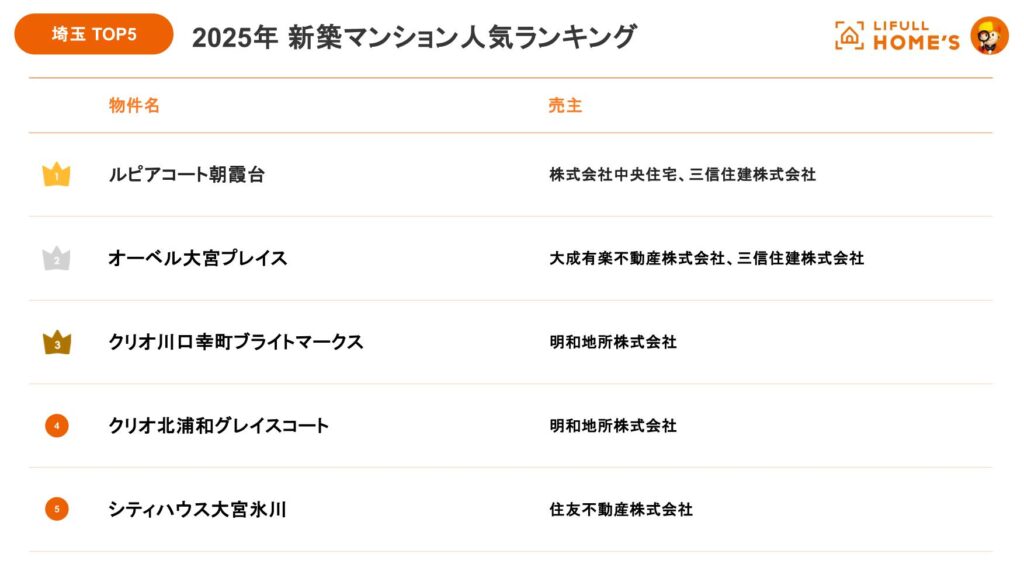
Task: Open the オーベル大宮プレイス property listing
Action: [x=198, y=258]
